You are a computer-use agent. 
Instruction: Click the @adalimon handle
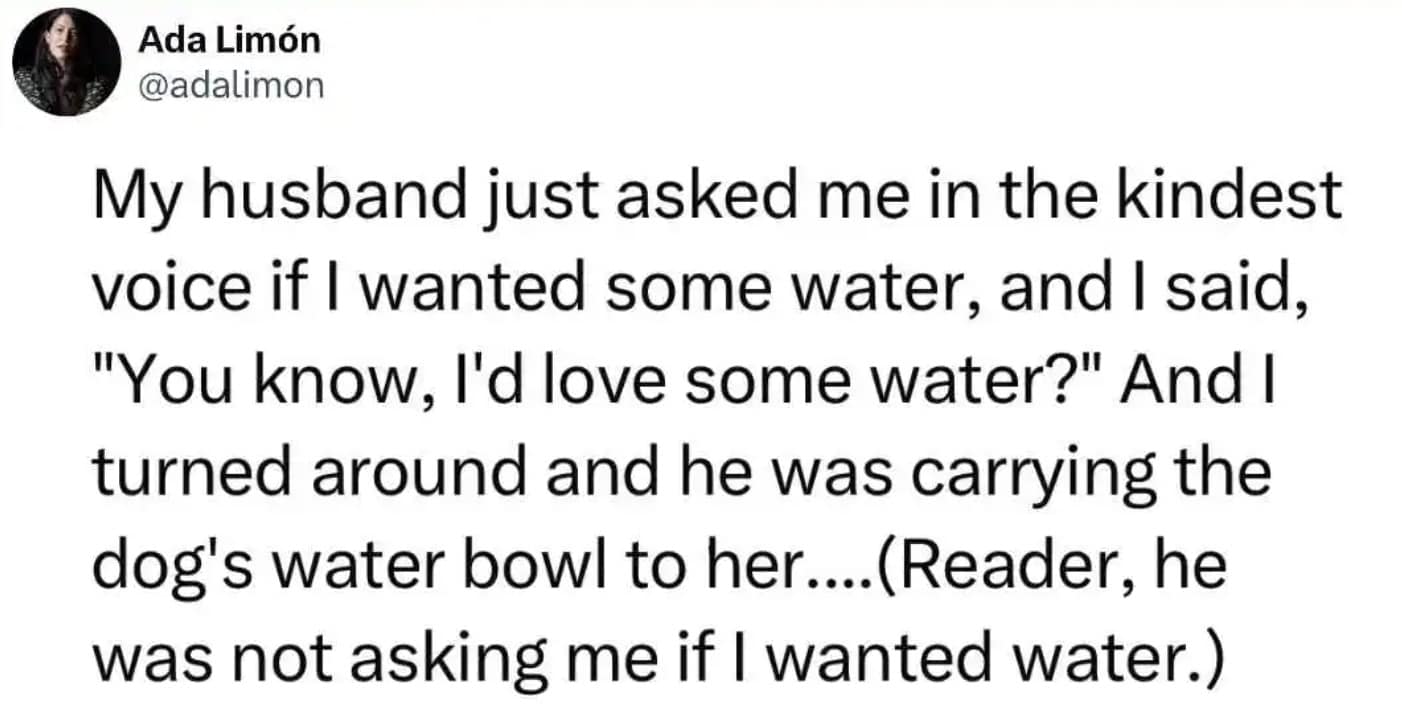(x=232, y=87)
